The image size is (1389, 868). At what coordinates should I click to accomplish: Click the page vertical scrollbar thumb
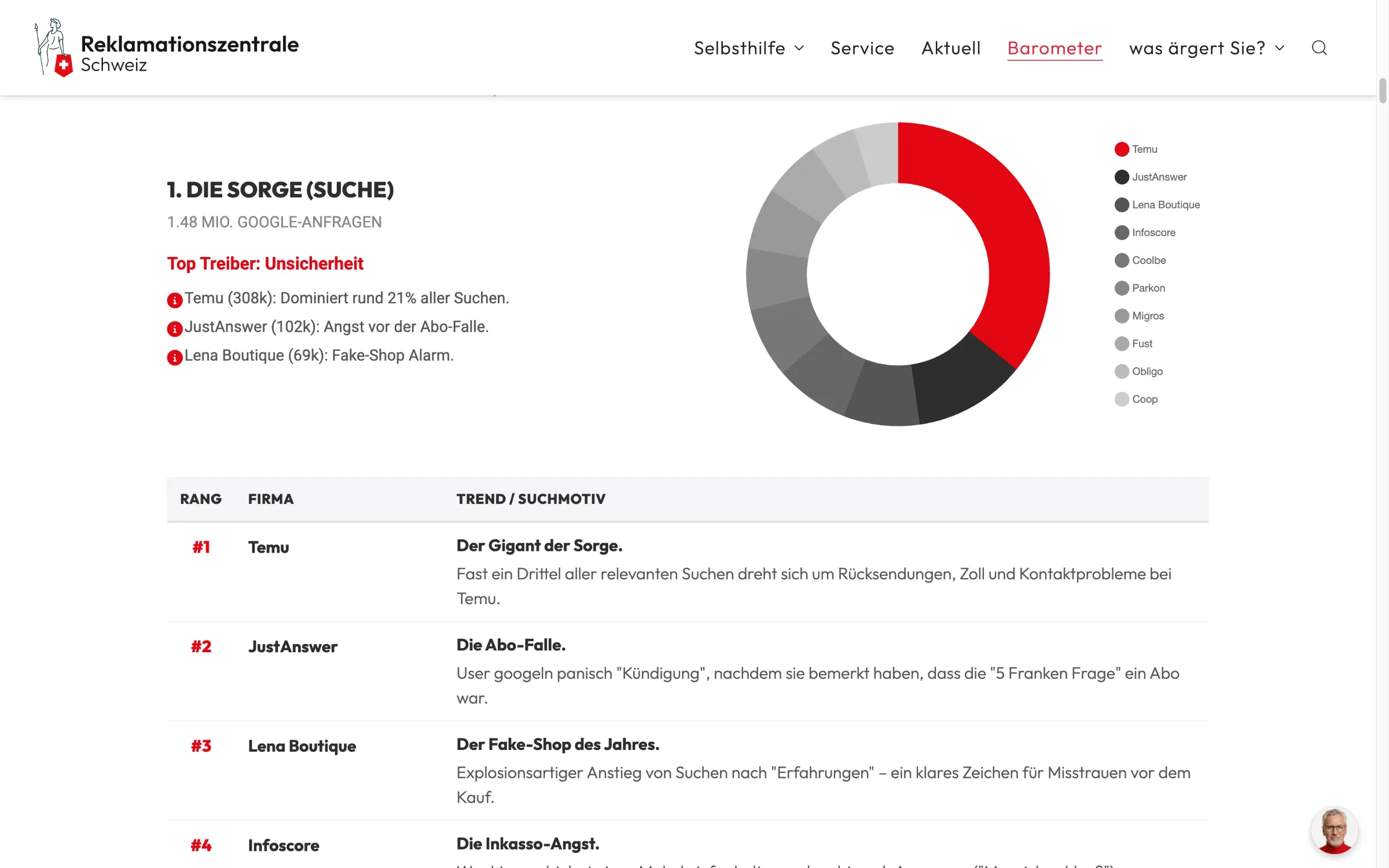point(1383,90)
